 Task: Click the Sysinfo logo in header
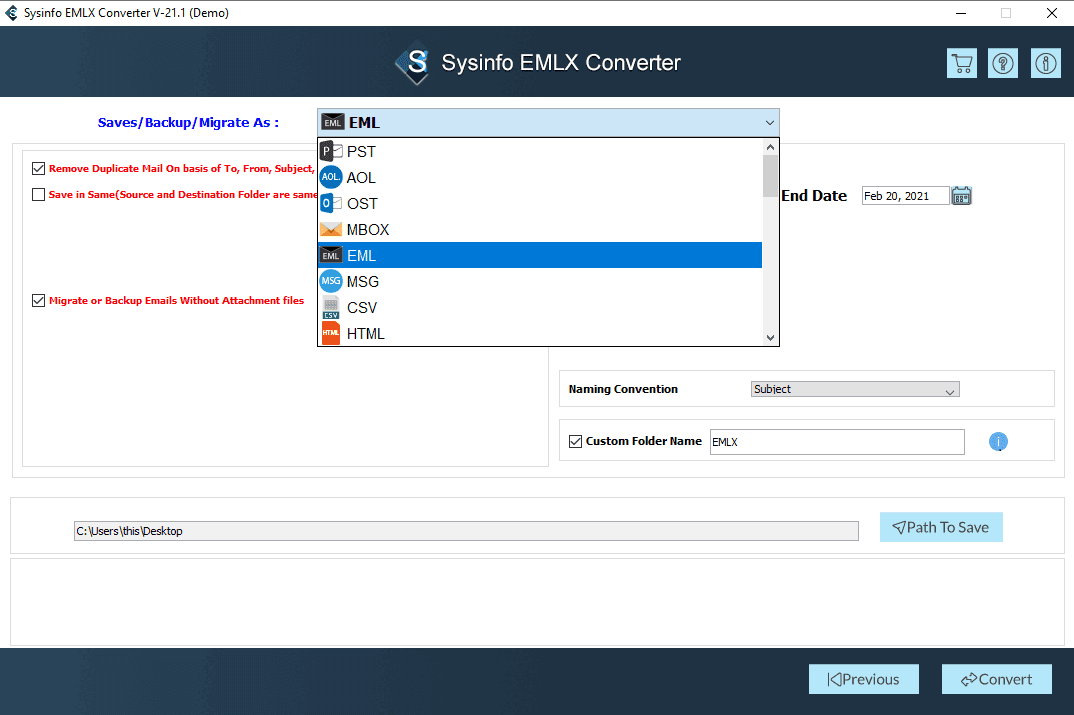tap(413, 63)
